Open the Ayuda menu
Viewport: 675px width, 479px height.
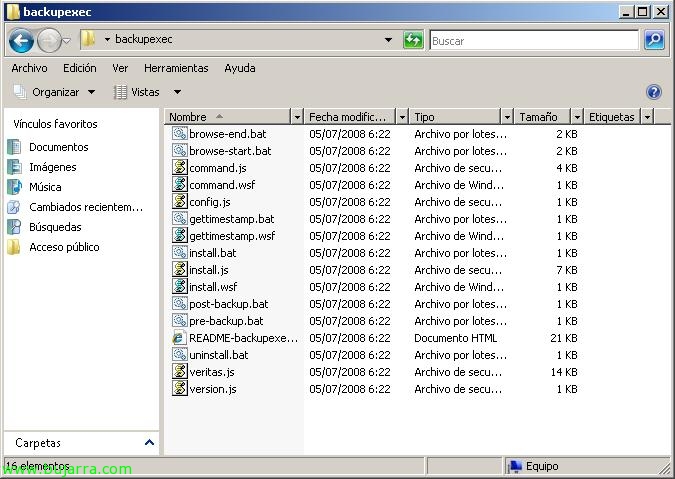[x=240, y=68]
